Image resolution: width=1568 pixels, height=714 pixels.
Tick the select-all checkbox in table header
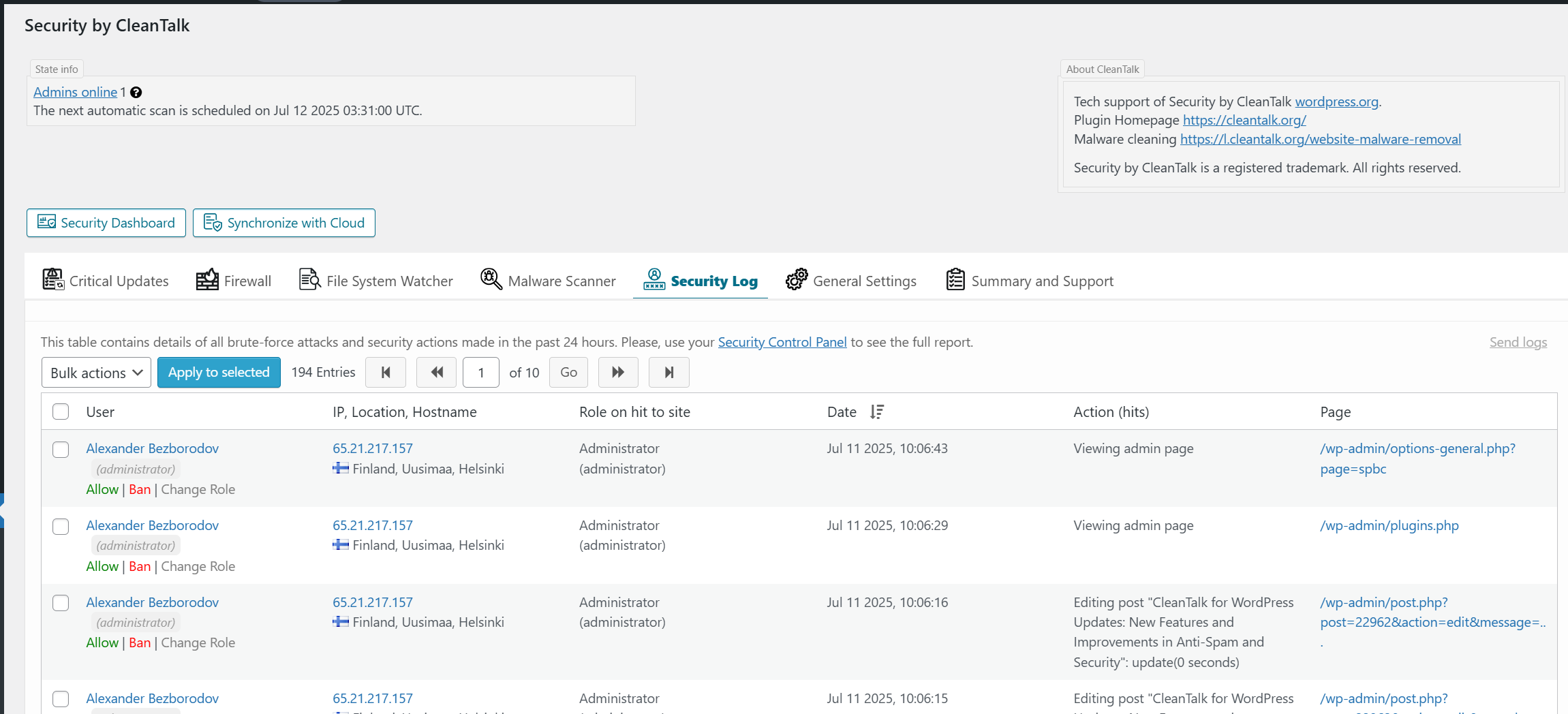pyautogui.click(x=61, y=412)
